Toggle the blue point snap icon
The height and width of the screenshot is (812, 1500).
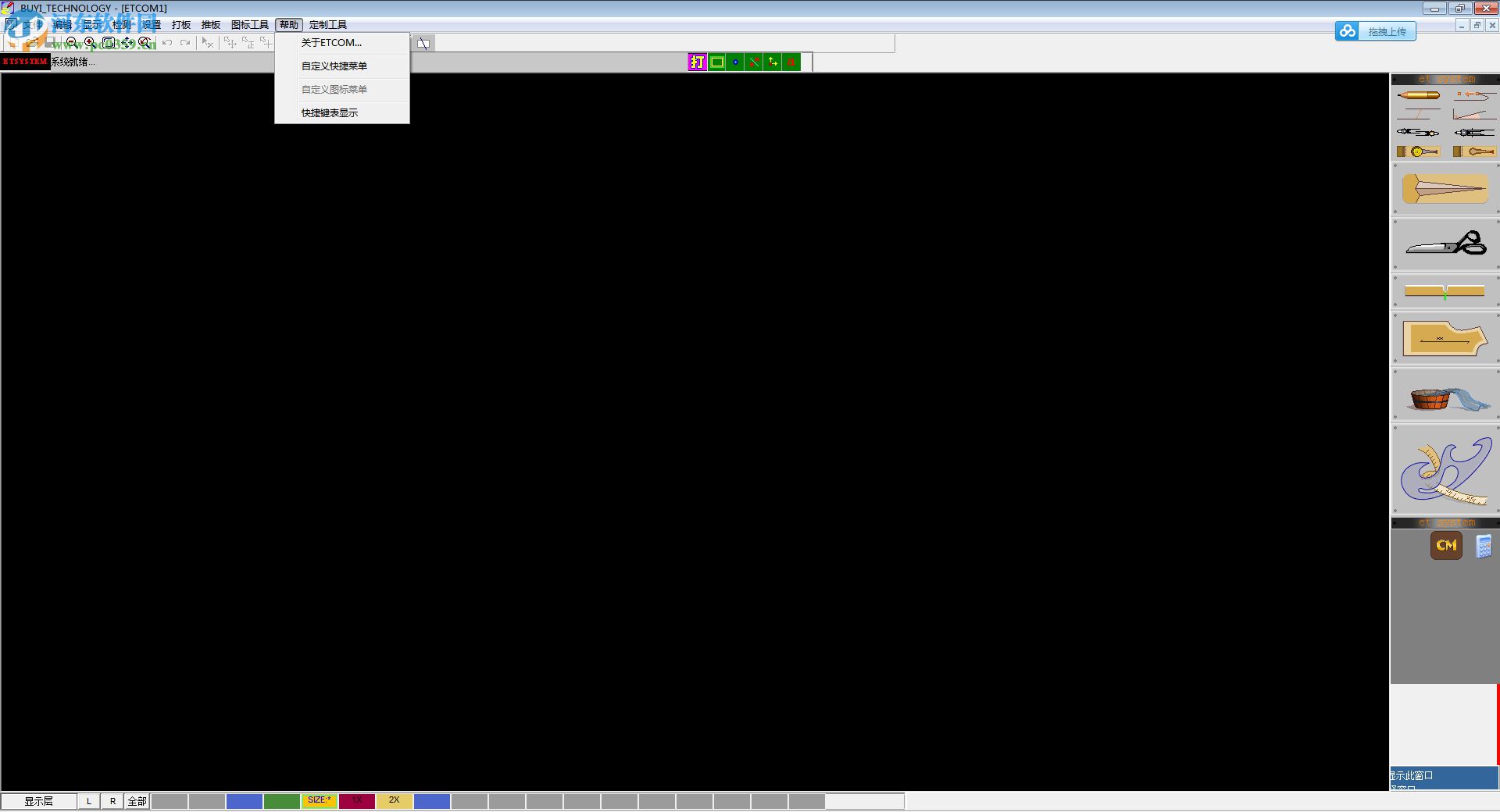pyautogui.click(x=735, y=62)
